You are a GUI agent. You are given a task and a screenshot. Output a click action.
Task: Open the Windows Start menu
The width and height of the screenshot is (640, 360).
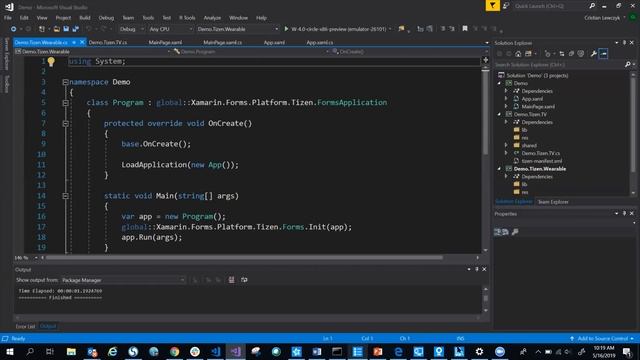point(9,351)
